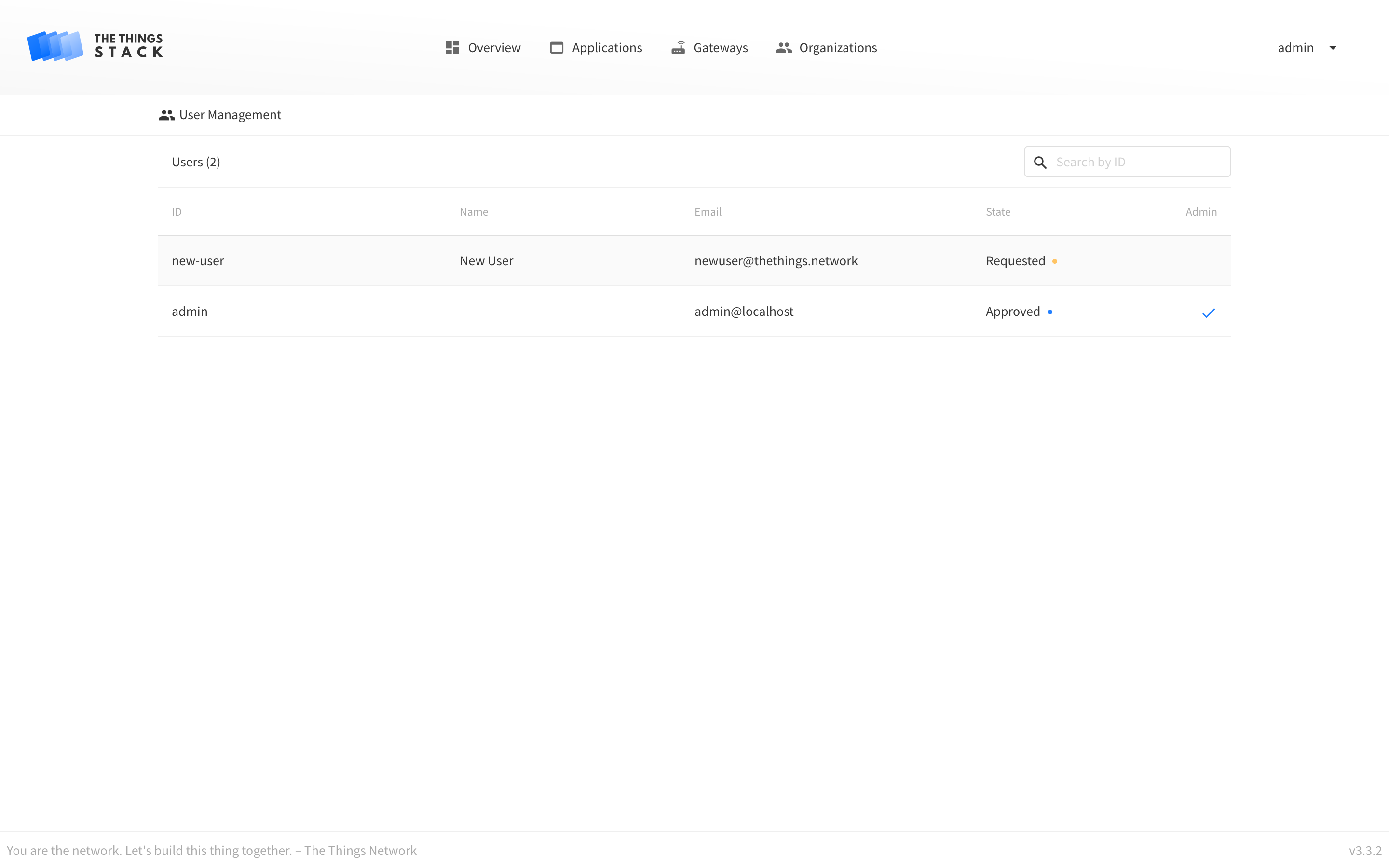The width and height of the screenshot is (1389, 868).
Task: Click the Gateways router icon
Action: coord(678,48)
